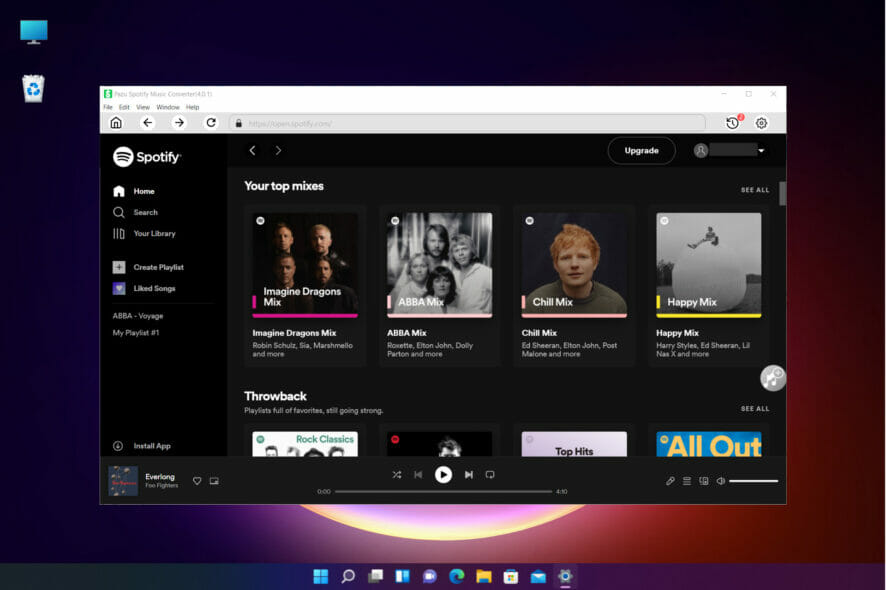Skip to the previous track

tap(418, 475)
